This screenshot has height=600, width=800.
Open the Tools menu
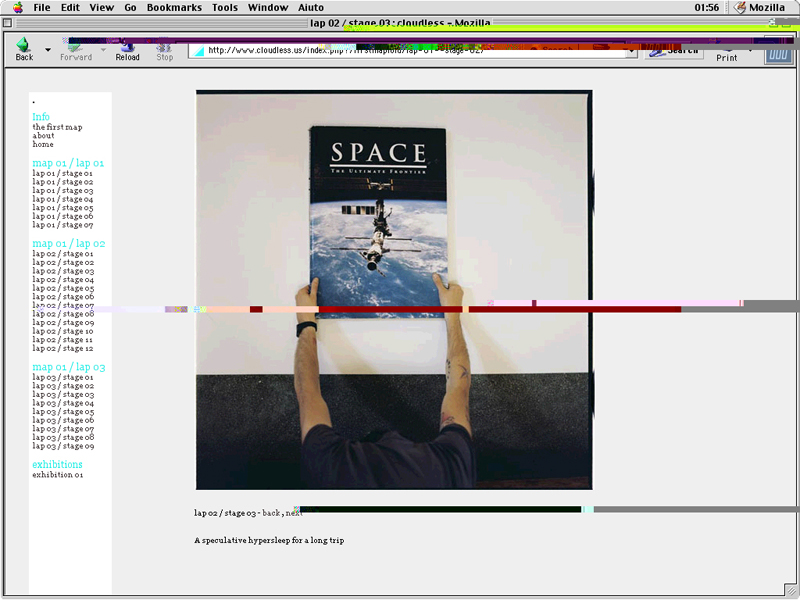coord(225,7)
